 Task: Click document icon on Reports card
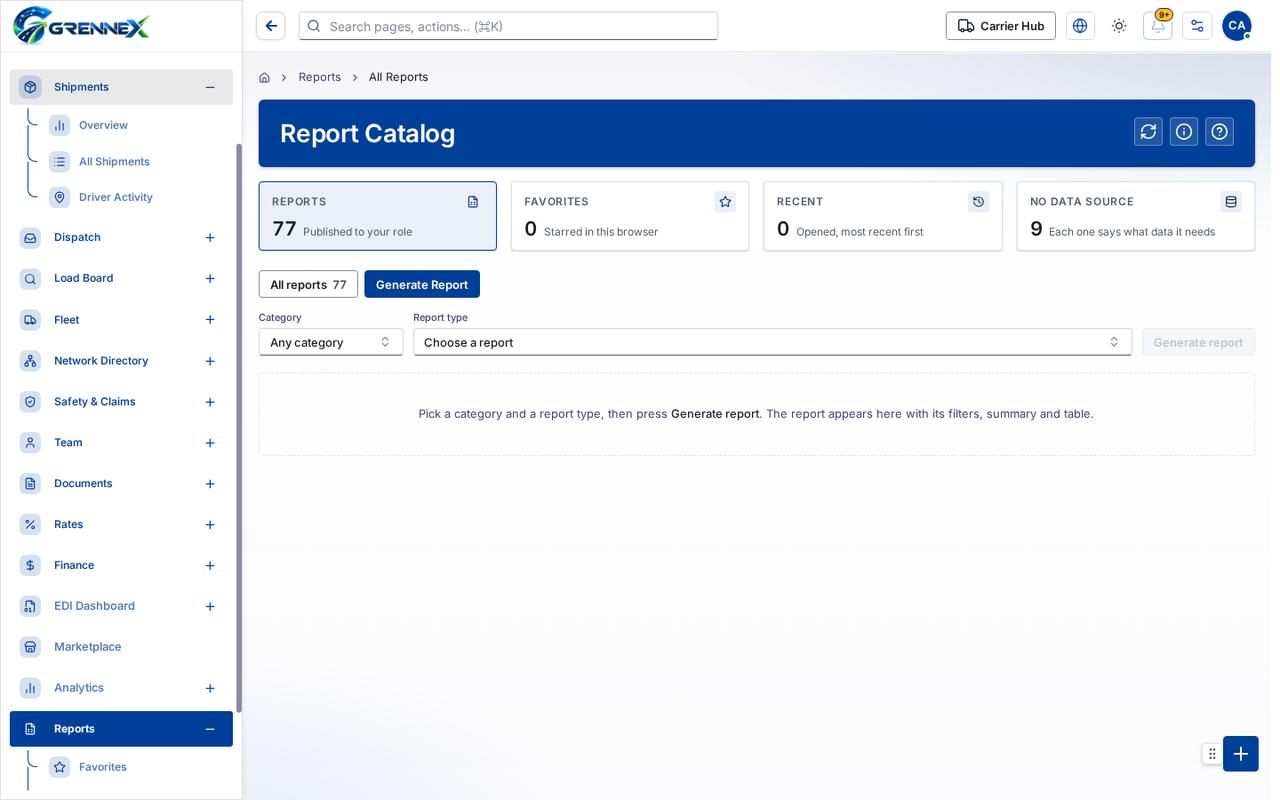coord(473,202)
